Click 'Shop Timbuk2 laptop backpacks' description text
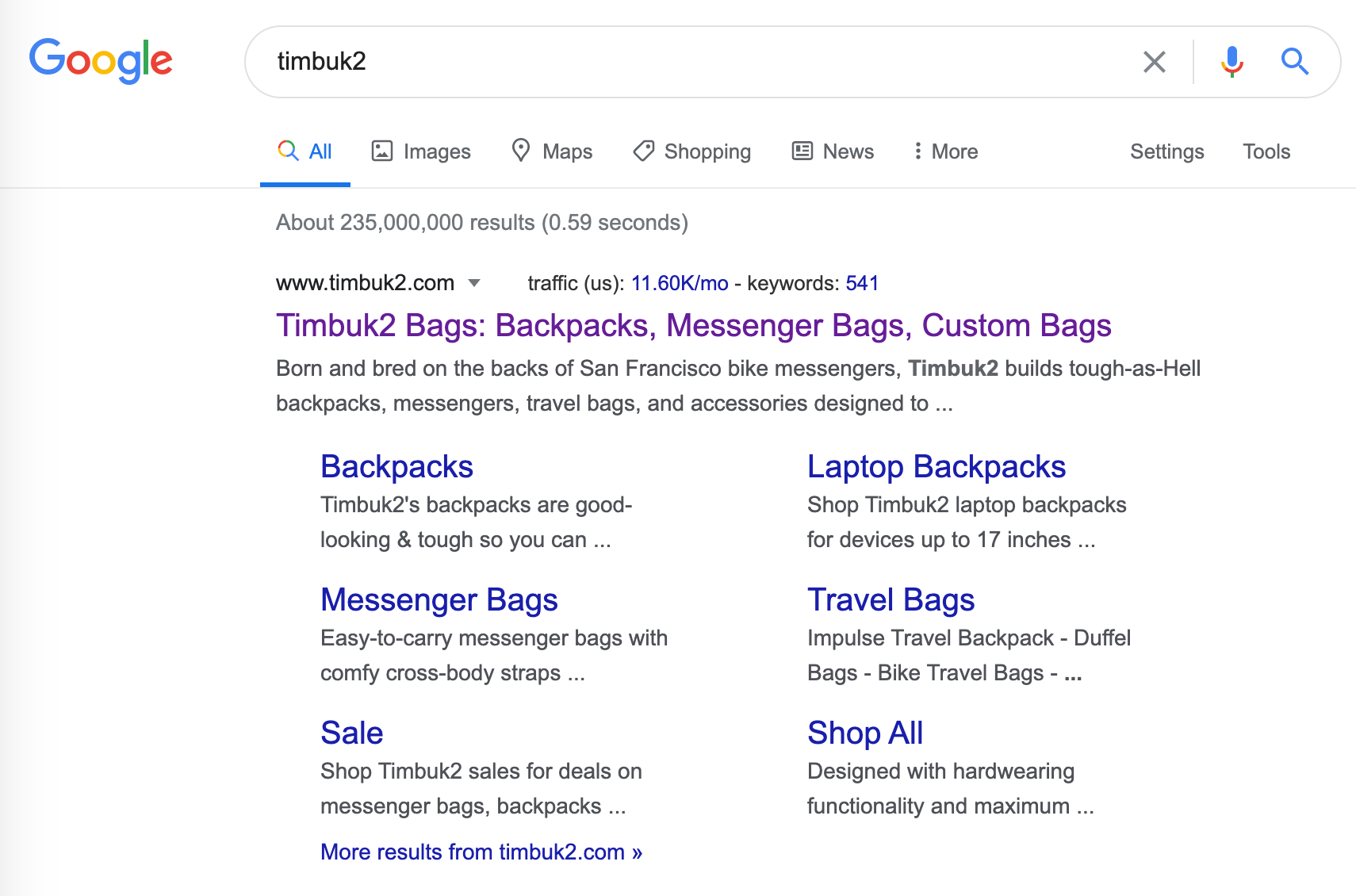This screenshot has height=896, width=1356. coord(967,505)
